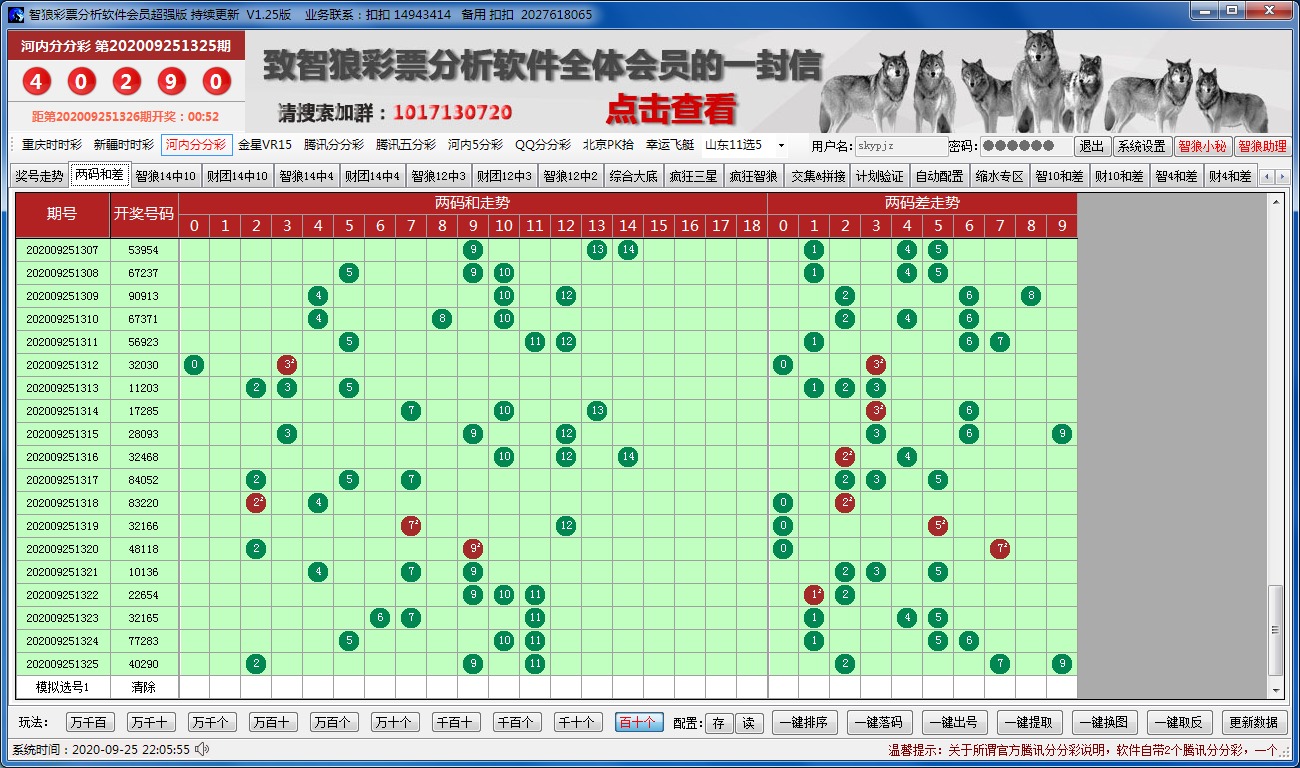Viewport: 1300px width, 768px height.
Task: Select the 万千百 play mode toggle
Action: 91,723
